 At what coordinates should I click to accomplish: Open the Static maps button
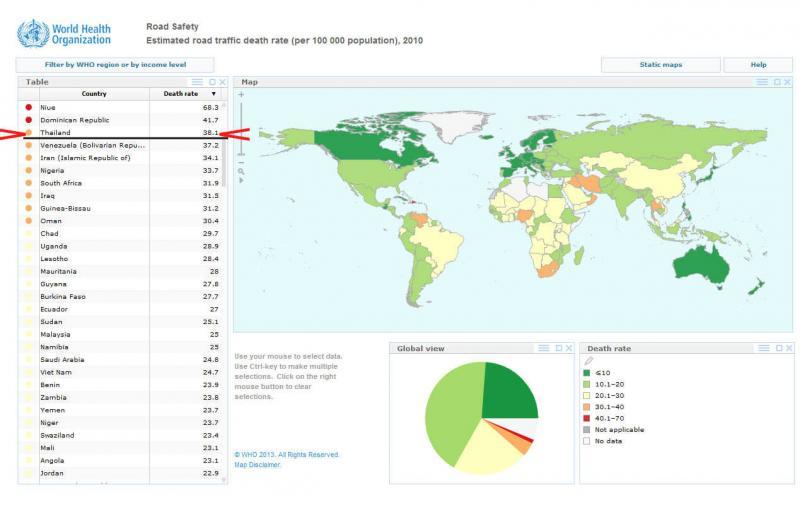click(x=661, y=65)
